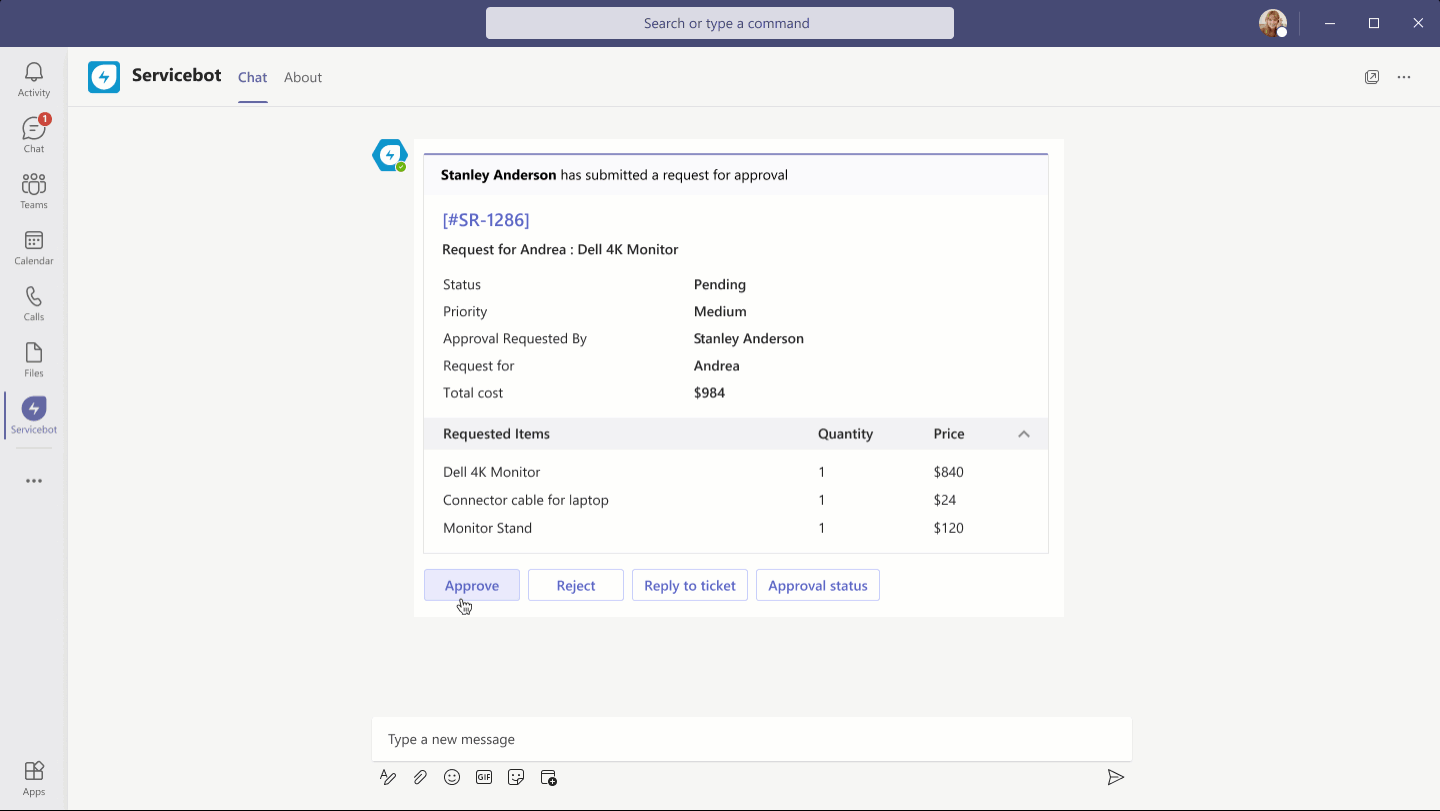Image resolution: width=1440 pixels, height=811 pixels.
Task: Pop out the chat window
Action: 1372,77
